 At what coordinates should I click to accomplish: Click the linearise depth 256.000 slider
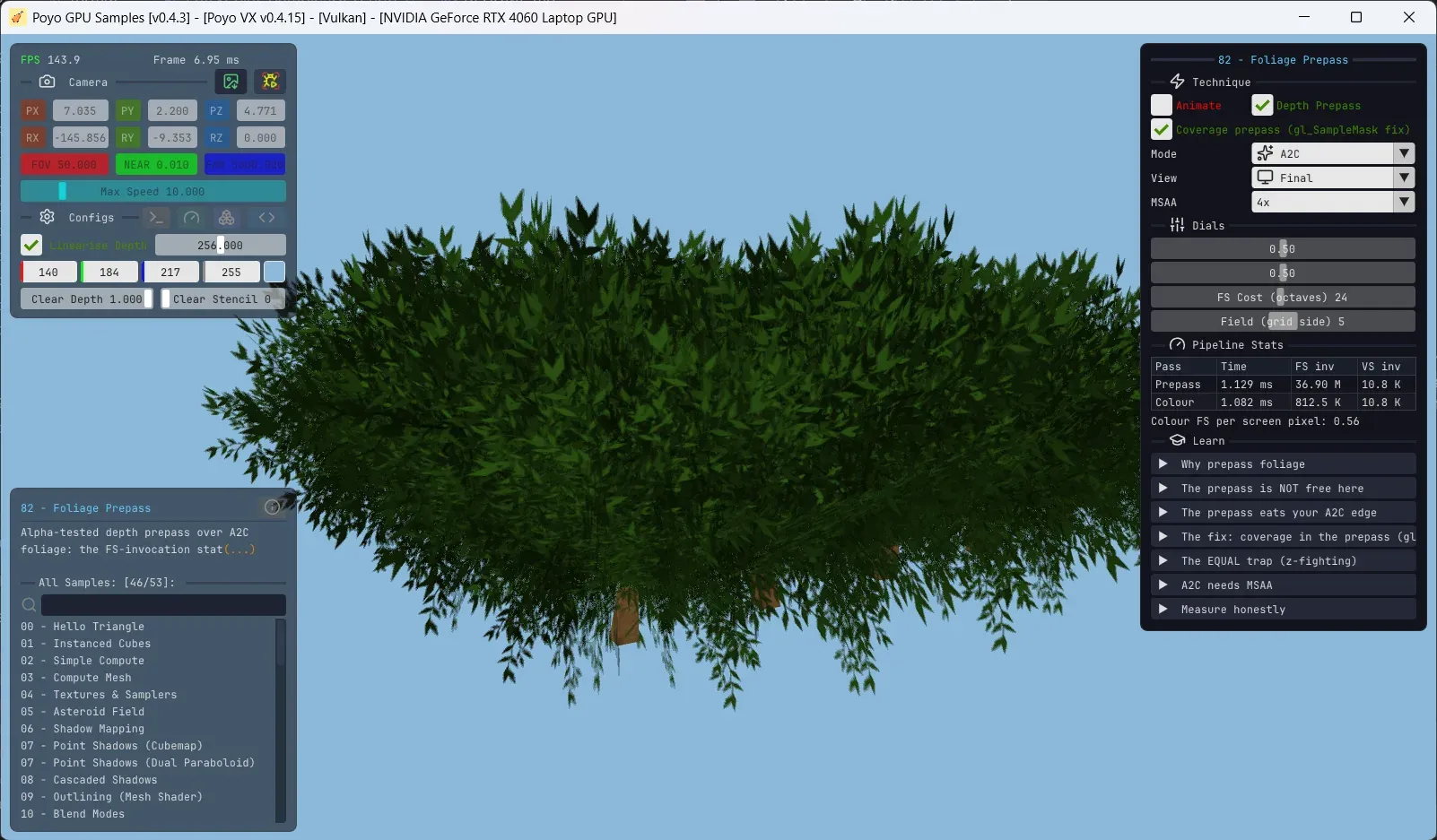[x=221, y=245]
